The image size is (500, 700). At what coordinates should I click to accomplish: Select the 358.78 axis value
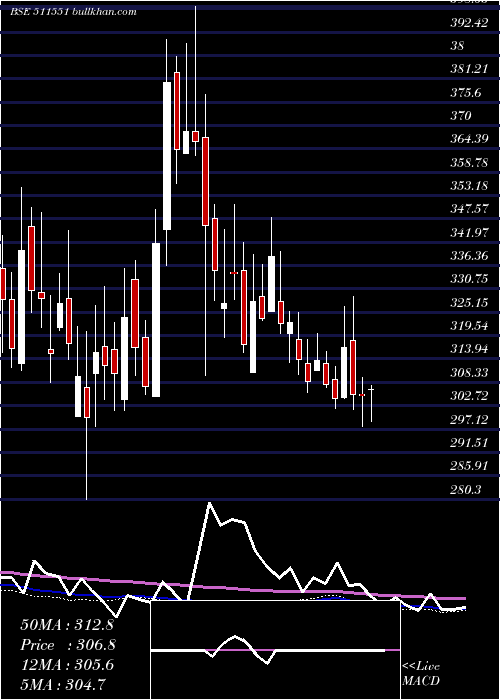pyautogui.click(x=469, y=162)
